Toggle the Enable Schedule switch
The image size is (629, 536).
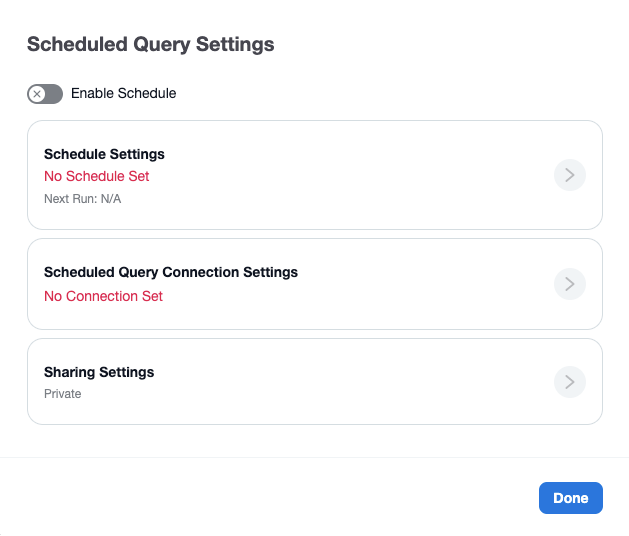45,94
